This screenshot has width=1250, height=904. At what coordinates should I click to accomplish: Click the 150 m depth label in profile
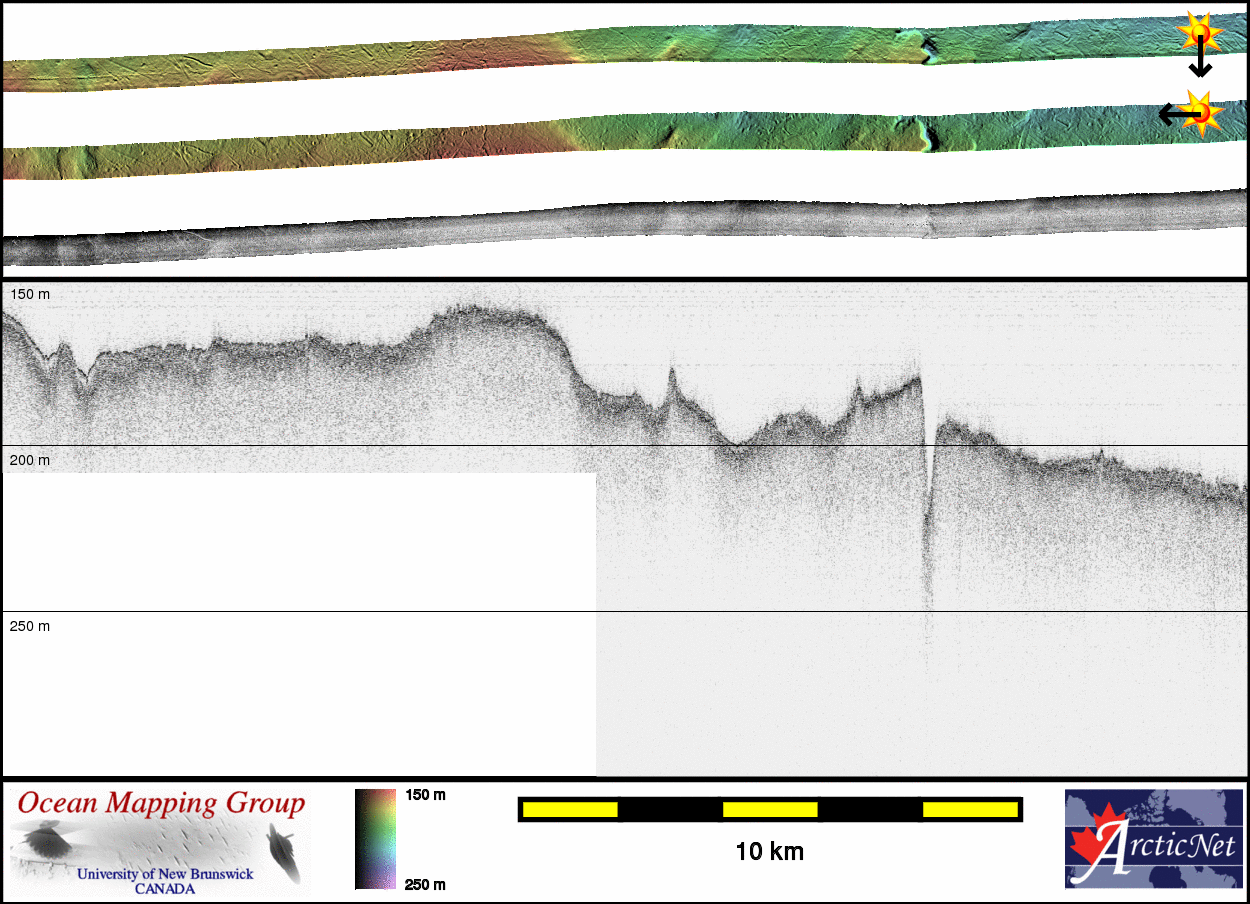click(29, 295)
